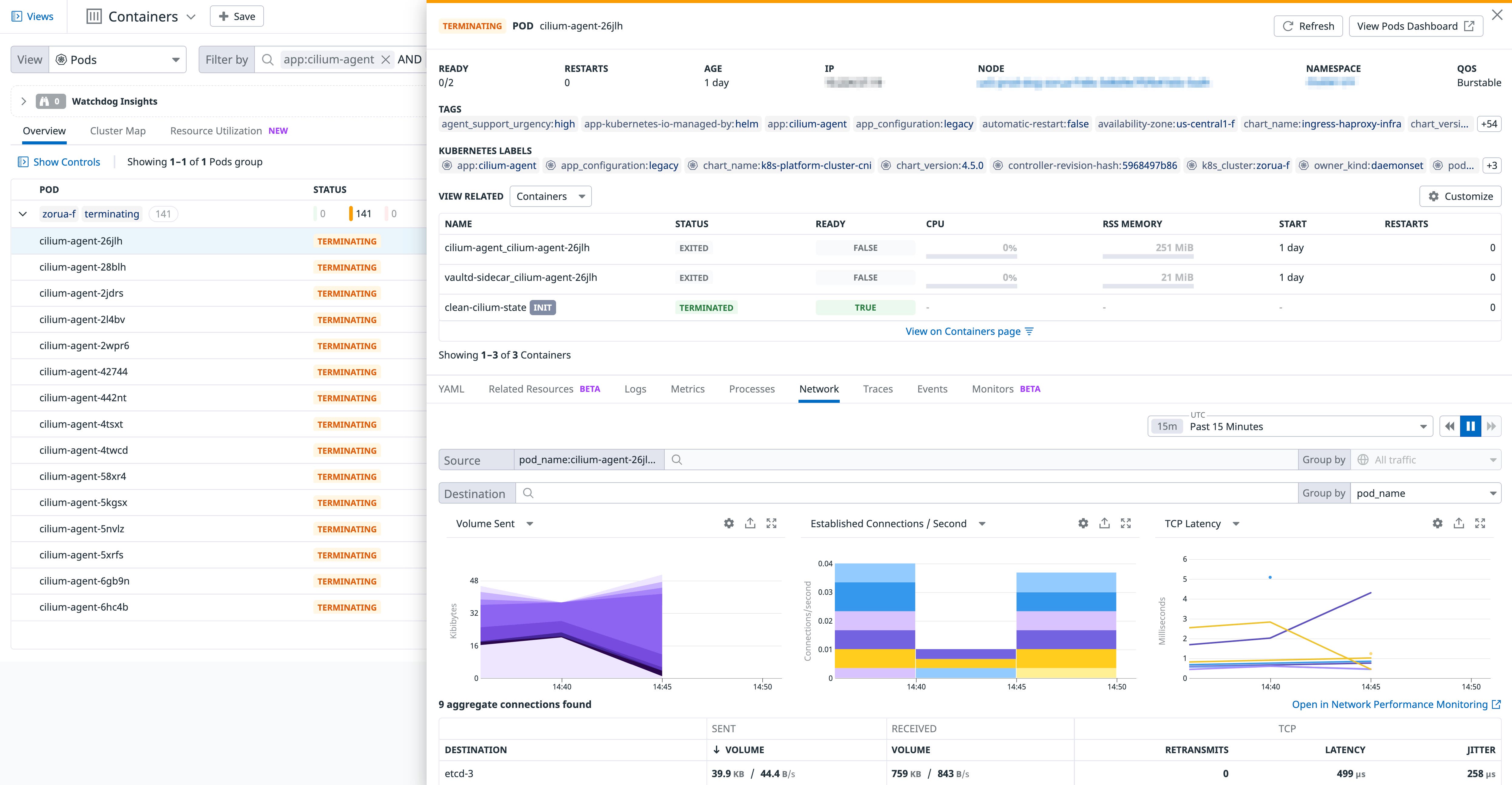Screen dimensions: 1512x785
Task: Collapse the zorua-f terminating pod group
Action: 22,214
